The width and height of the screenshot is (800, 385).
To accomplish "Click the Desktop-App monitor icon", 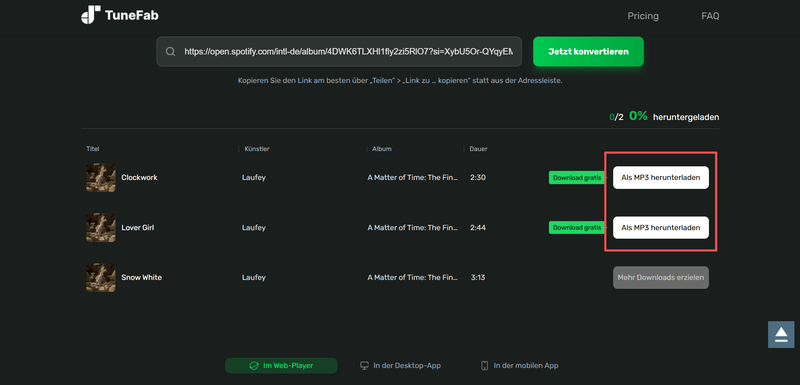I will [364, 366].
